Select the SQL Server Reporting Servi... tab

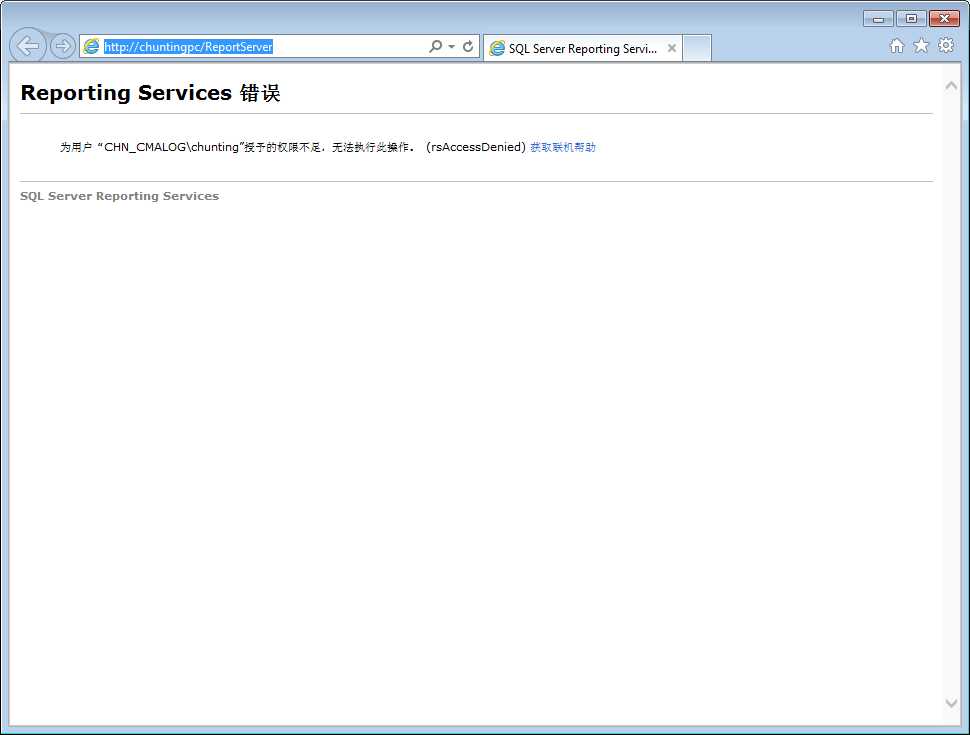(x=583, y=48)
